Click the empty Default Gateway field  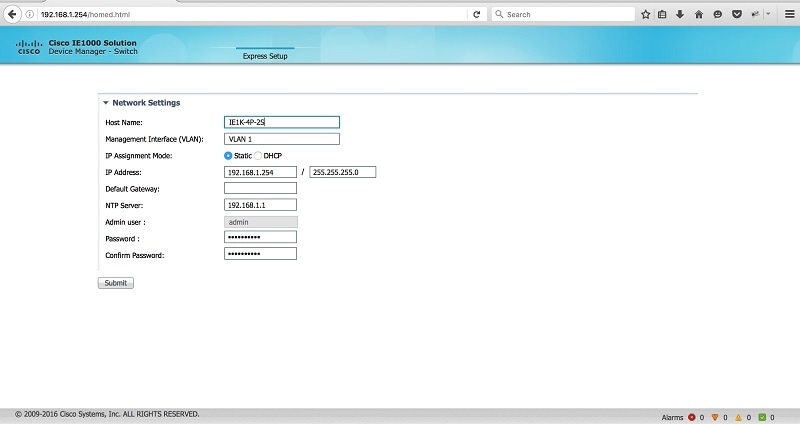(260, 188)
